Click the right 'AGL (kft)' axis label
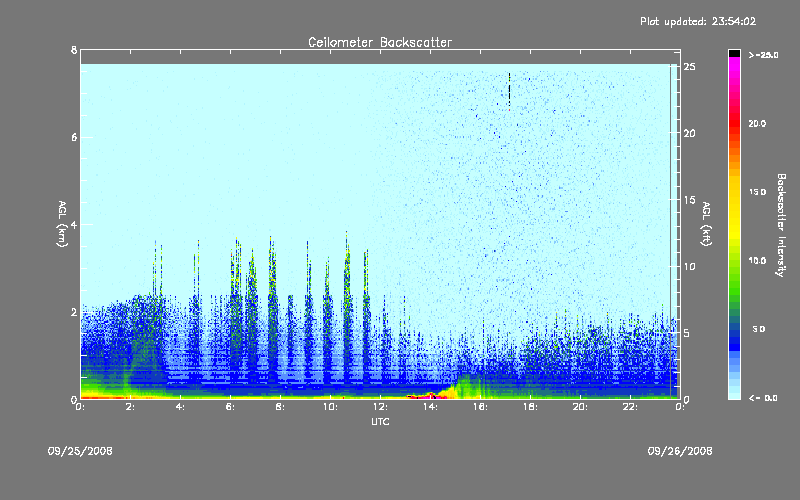The width and height of the screenshot is (800, 500). 706,224
